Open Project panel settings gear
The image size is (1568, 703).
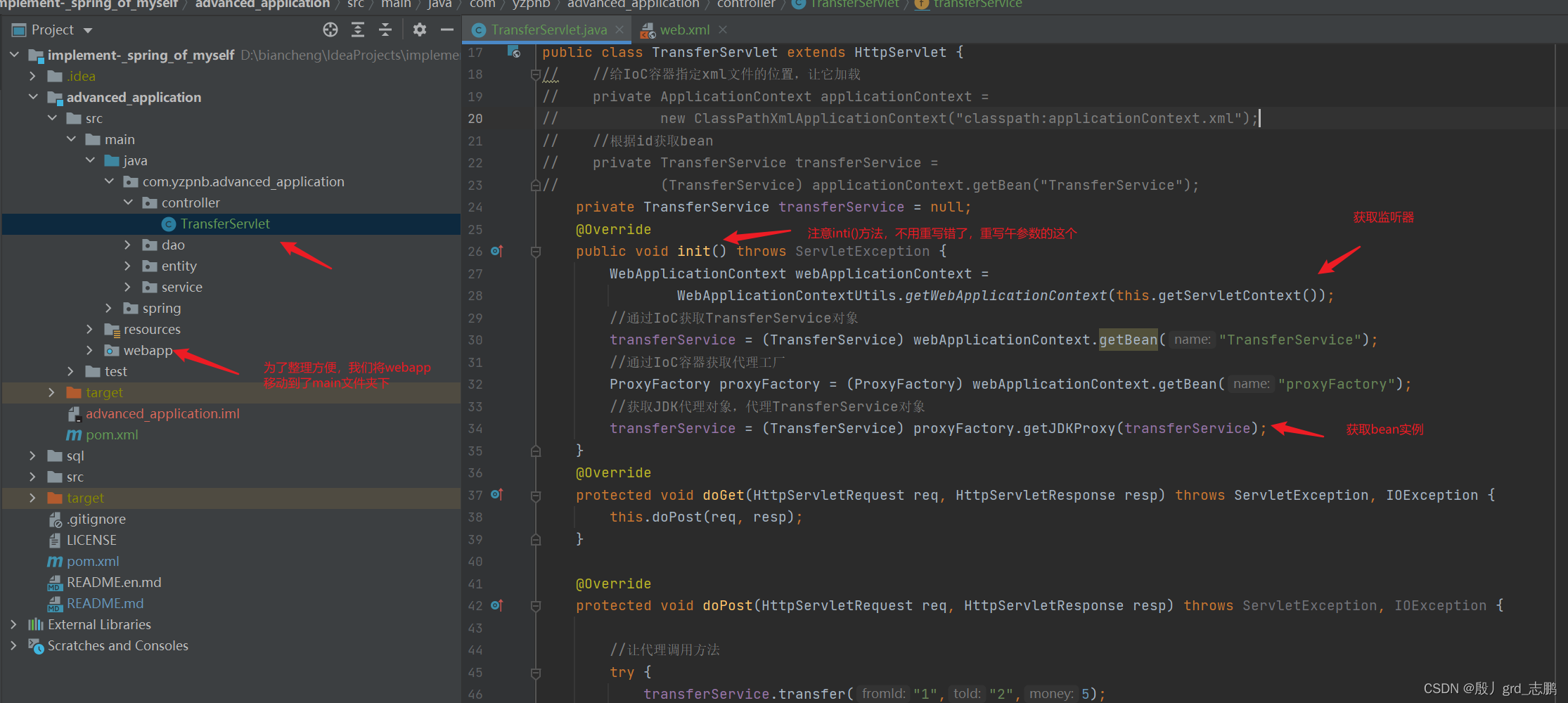pos(420,30)
